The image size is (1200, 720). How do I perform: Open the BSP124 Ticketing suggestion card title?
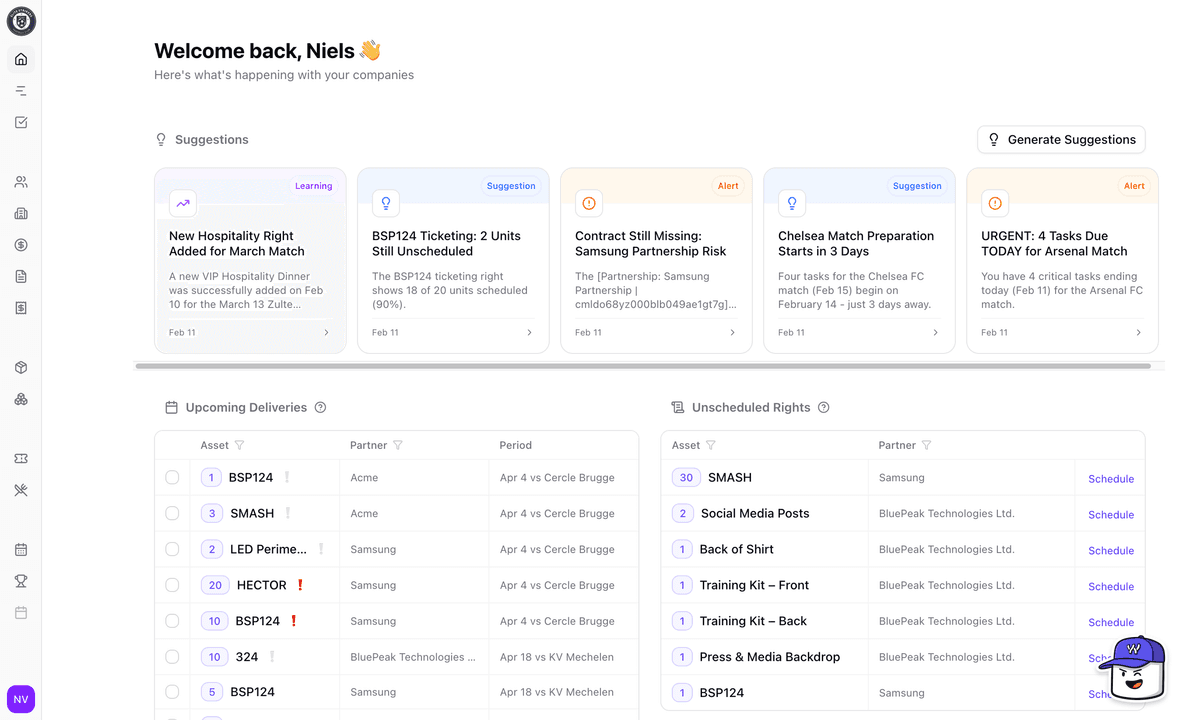point(446,243)
